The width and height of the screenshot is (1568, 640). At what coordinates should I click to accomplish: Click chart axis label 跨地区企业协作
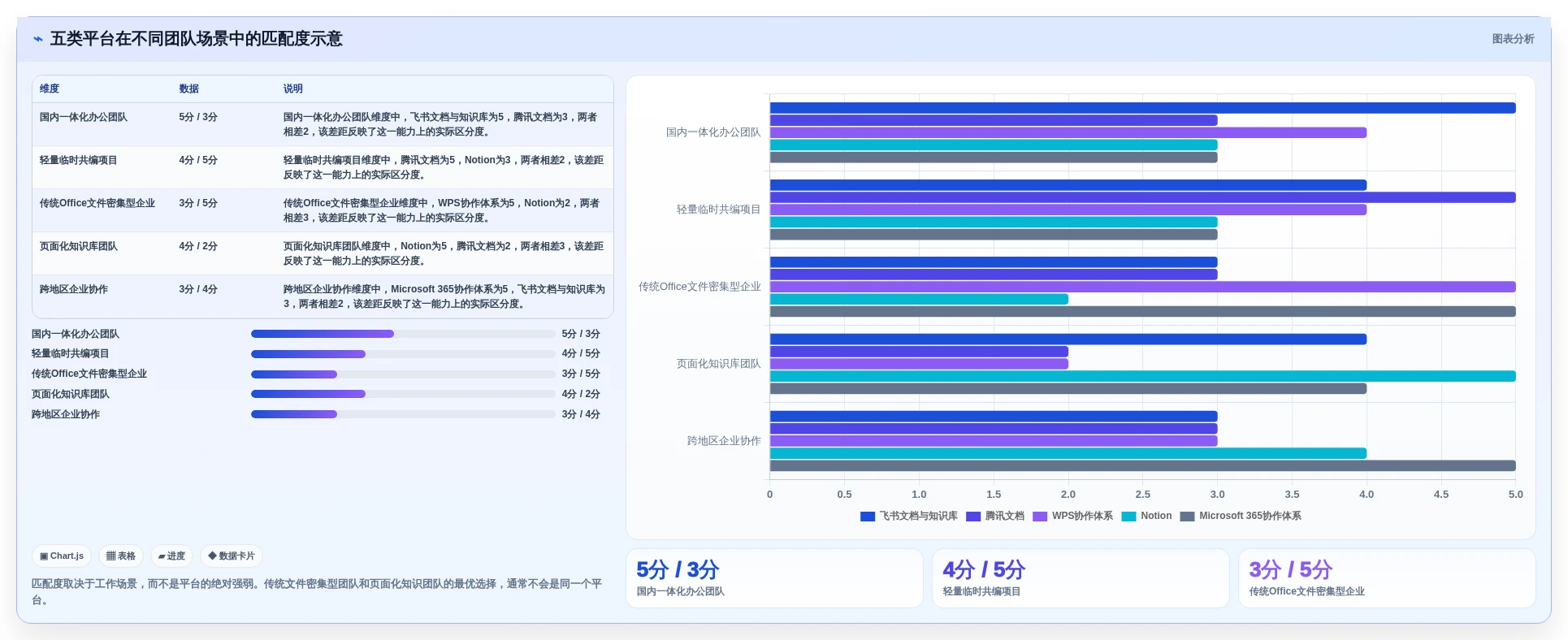pyautogui.click(x=724, y=441)
